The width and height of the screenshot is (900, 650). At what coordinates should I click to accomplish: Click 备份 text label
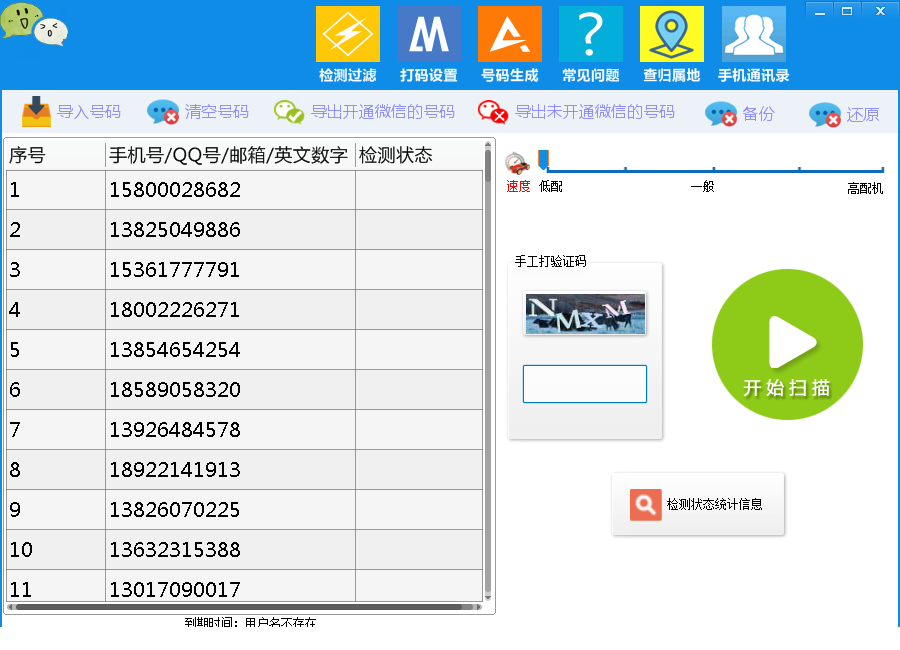[758, 114]
